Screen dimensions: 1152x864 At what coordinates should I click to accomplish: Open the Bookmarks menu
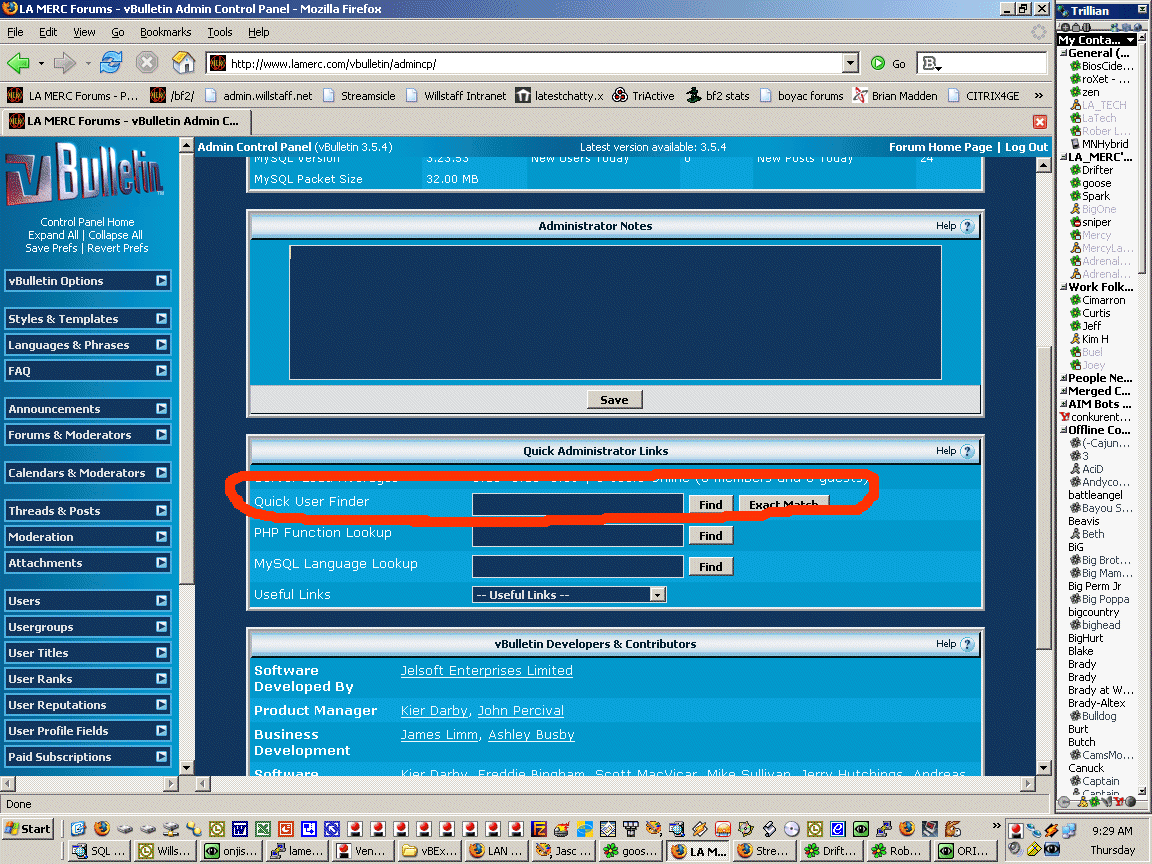click(x=165, y=32)
